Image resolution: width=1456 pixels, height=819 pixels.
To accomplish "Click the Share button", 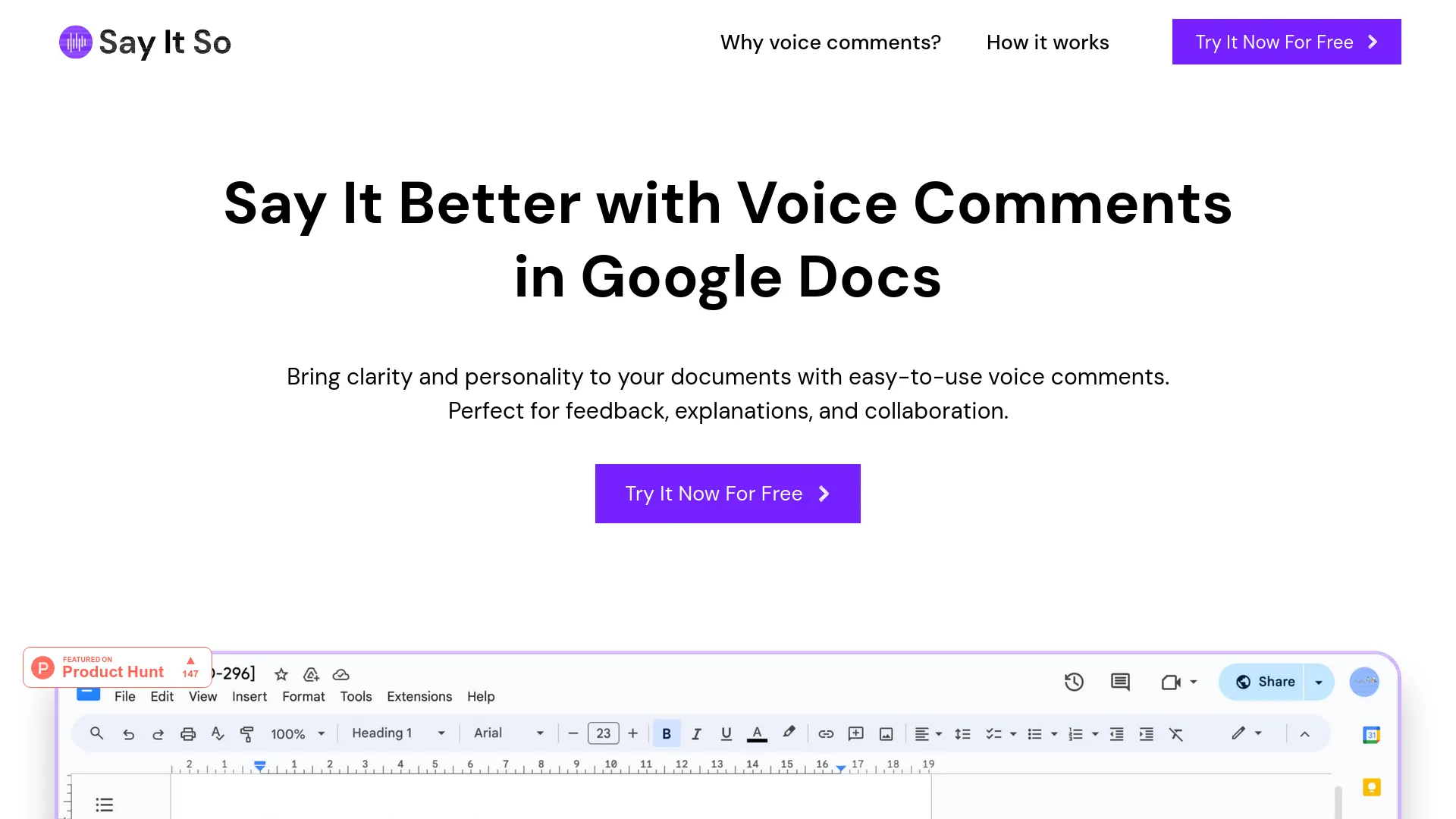I will pos(1263,682).
